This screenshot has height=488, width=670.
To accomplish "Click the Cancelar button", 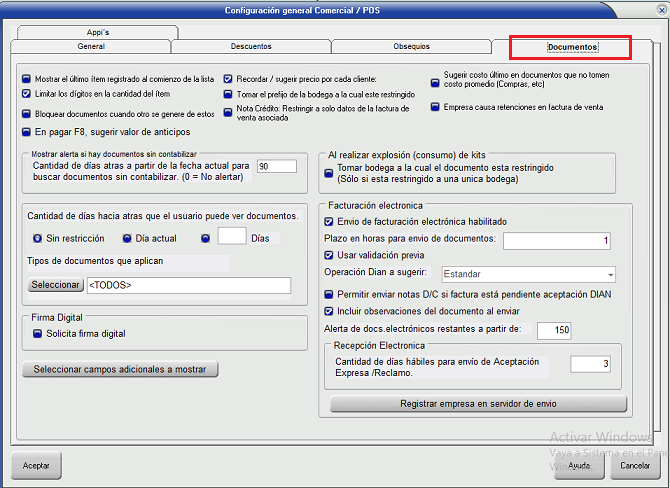I will click(636, 466).
